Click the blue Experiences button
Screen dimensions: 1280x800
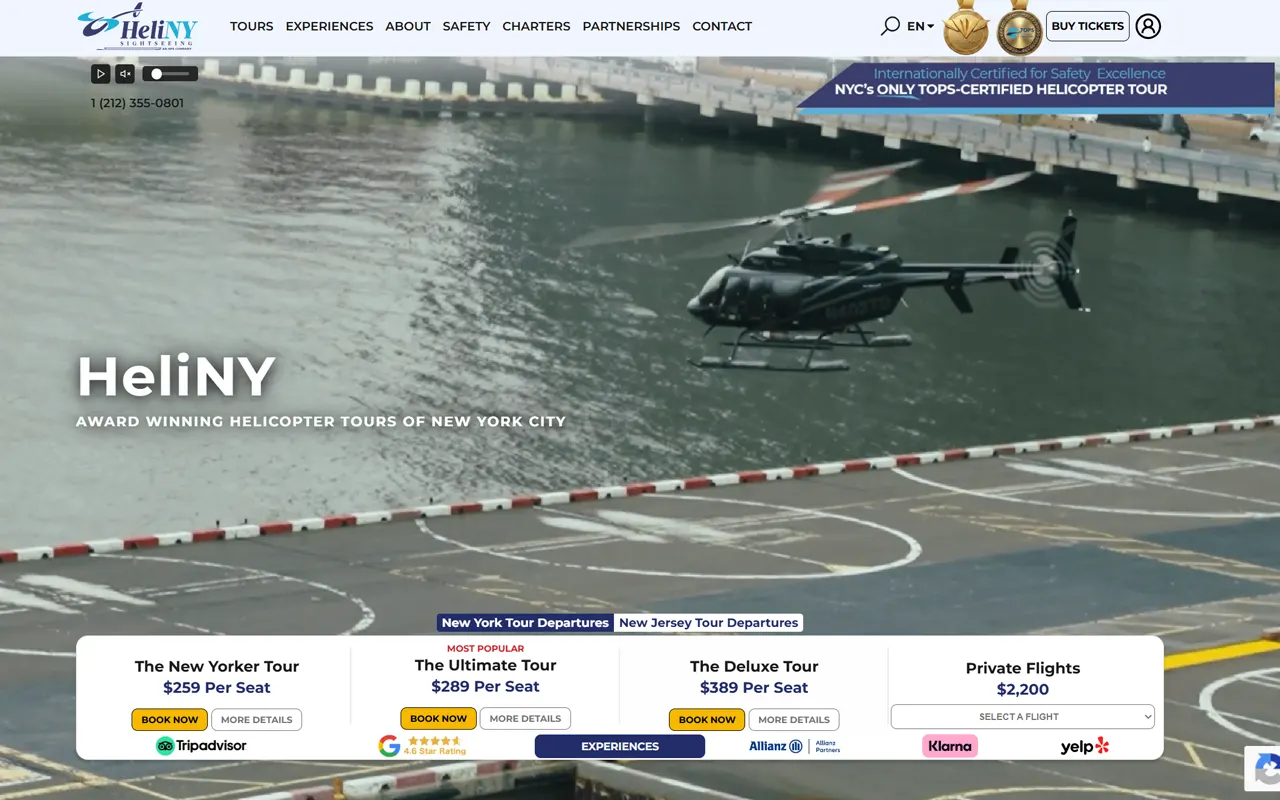click(620, 746)
